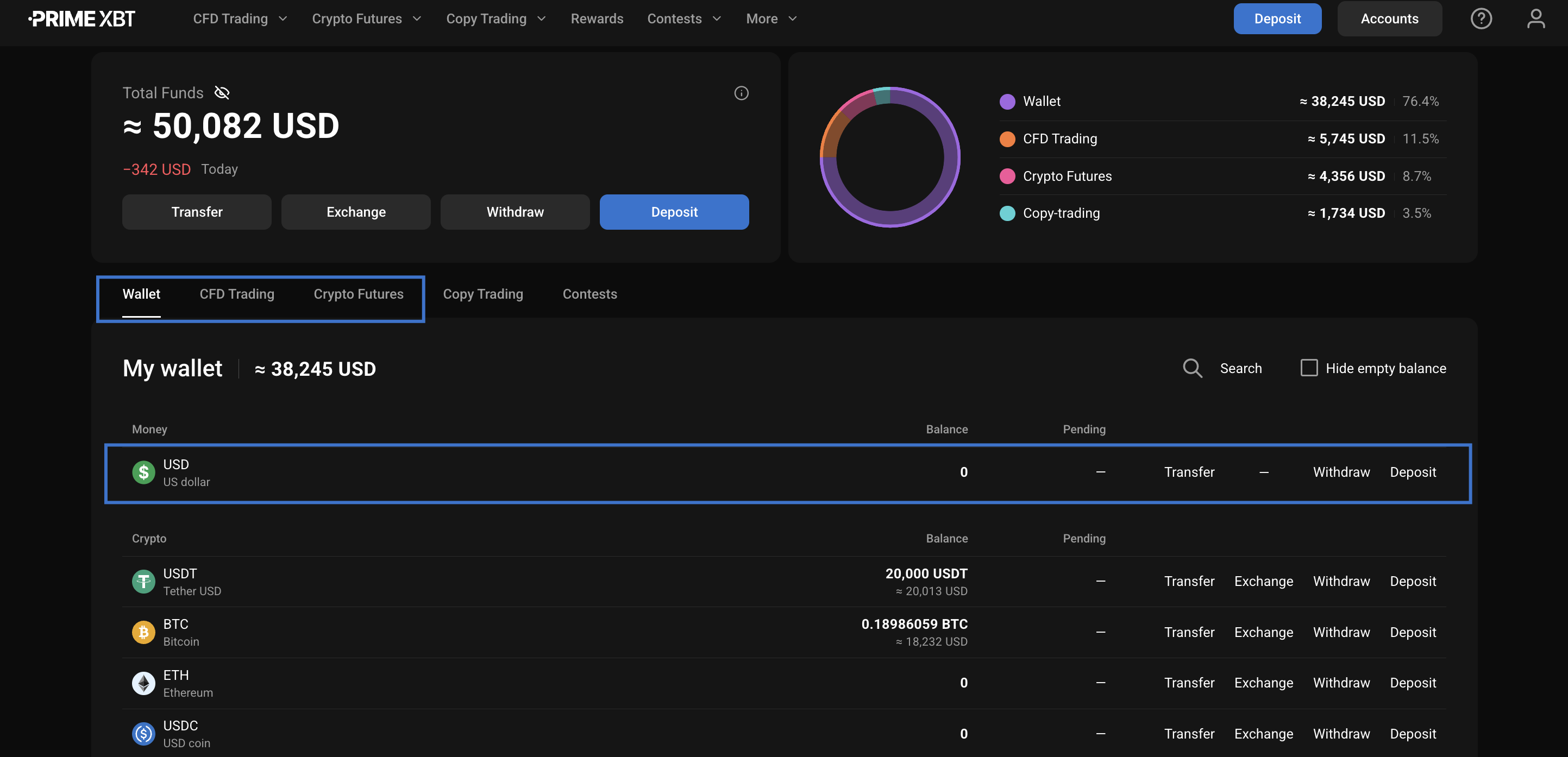This screenshot has height=757, width=1568.
Task: Click Deposit in the BTC row
Action: 1412,632
